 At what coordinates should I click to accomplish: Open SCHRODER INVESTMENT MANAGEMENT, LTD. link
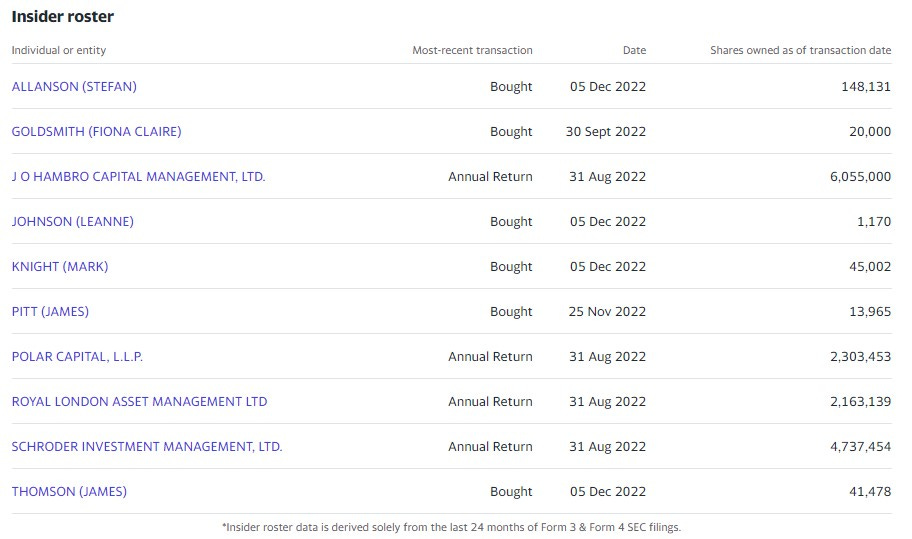tap(147, 447)
